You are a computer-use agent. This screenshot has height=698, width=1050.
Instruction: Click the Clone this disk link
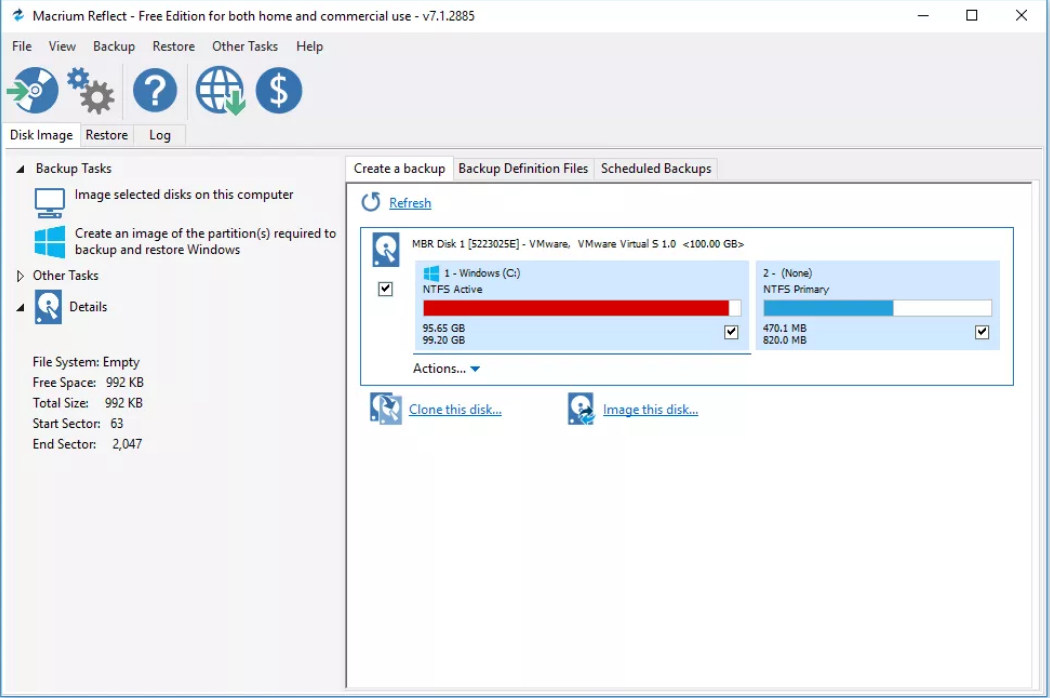pyautogui.click(x=455, y=409)
